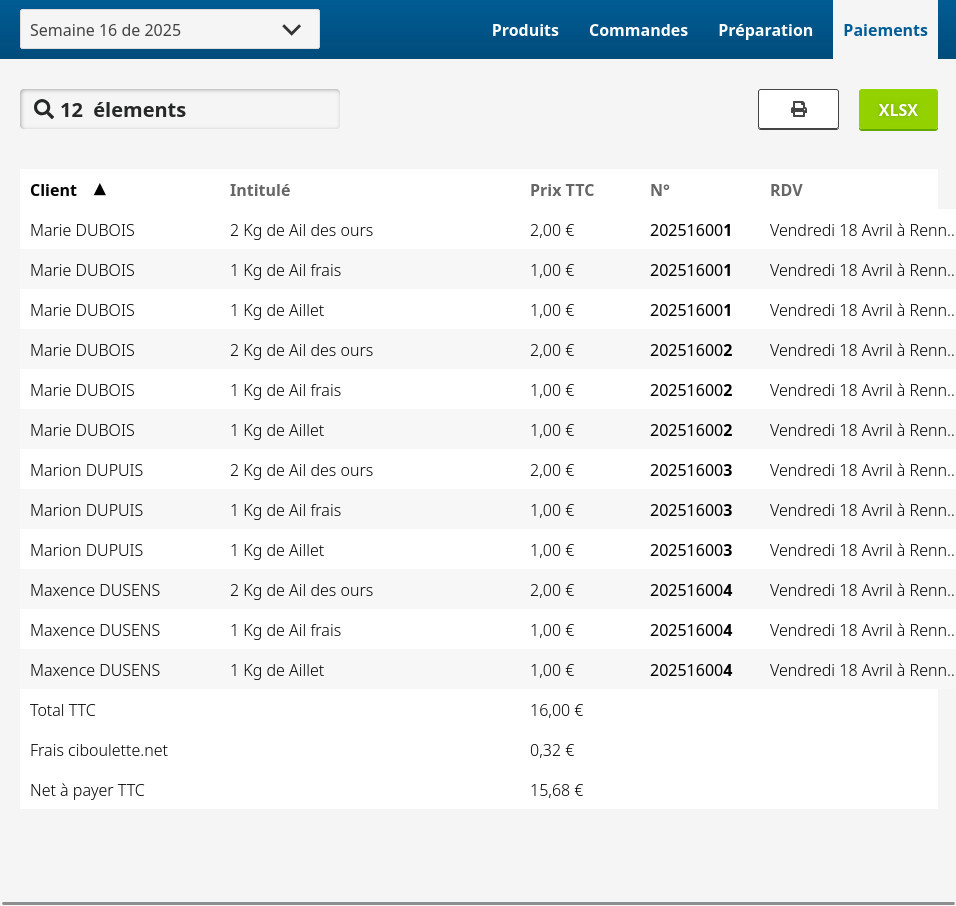Click order number 202516002 in the Ail des ours row

[691, 350]
